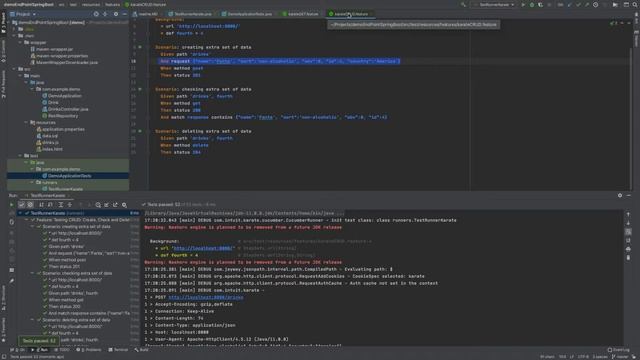Switch to DemoApplicationTests.java editor tab

tap(247, 14)
